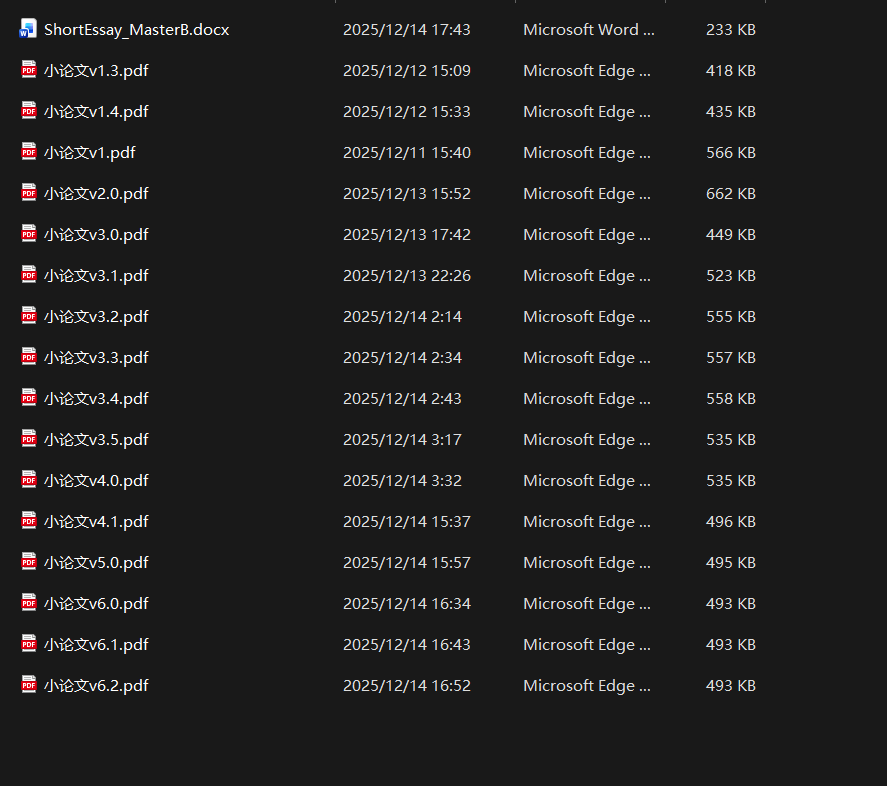887x786 pixels.
Task: Click the PDF icon of 小论文v6.2.pdf
Action: pos(29,685)
